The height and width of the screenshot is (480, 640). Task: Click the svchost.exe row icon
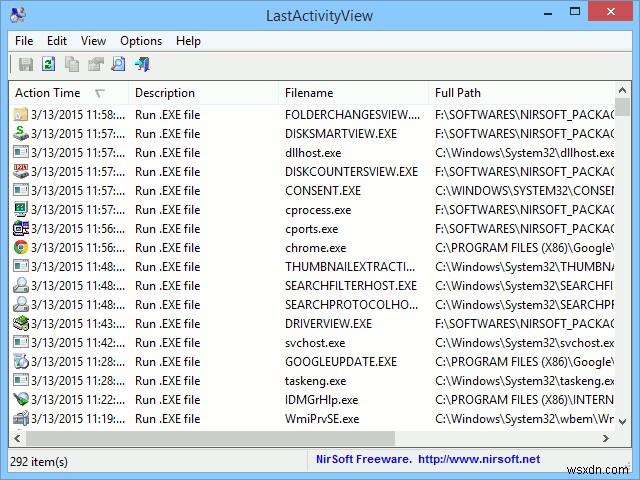coord(20,342)
